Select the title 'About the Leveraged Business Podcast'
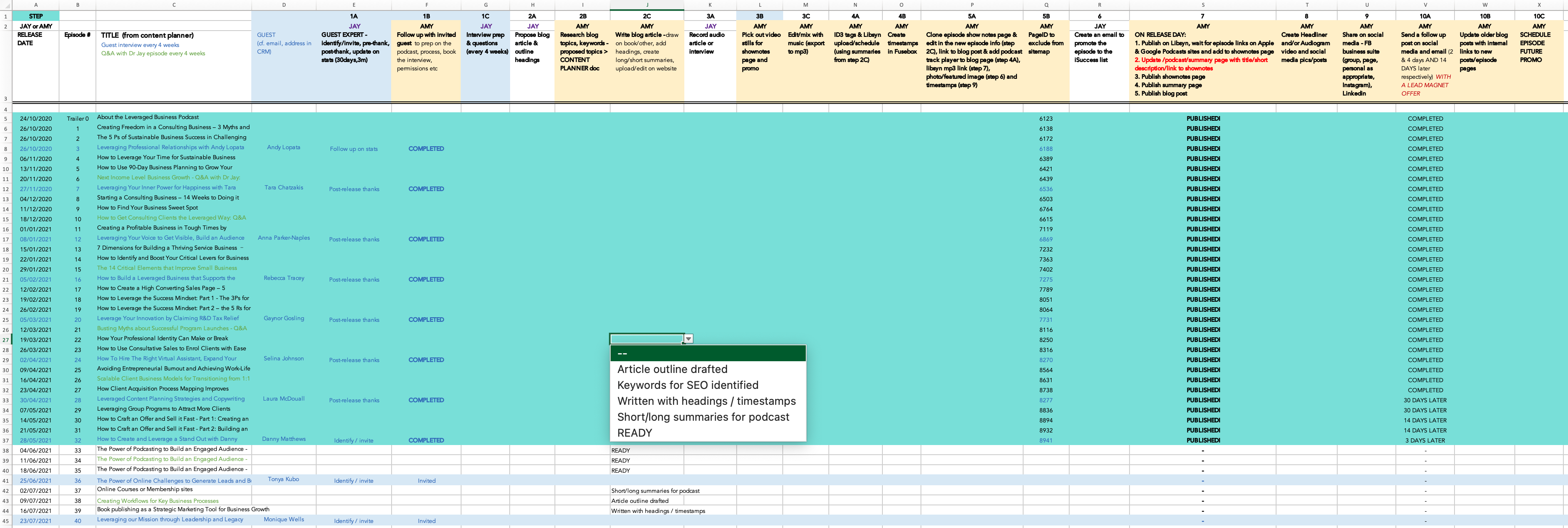The image size is (1568, 528). 148,117
